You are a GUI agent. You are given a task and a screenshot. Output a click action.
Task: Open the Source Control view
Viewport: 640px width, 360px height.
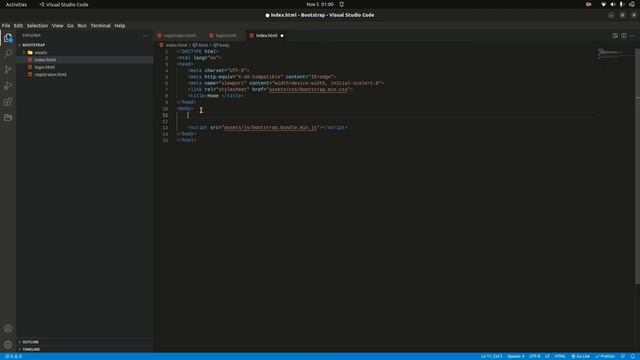point(8,69)
